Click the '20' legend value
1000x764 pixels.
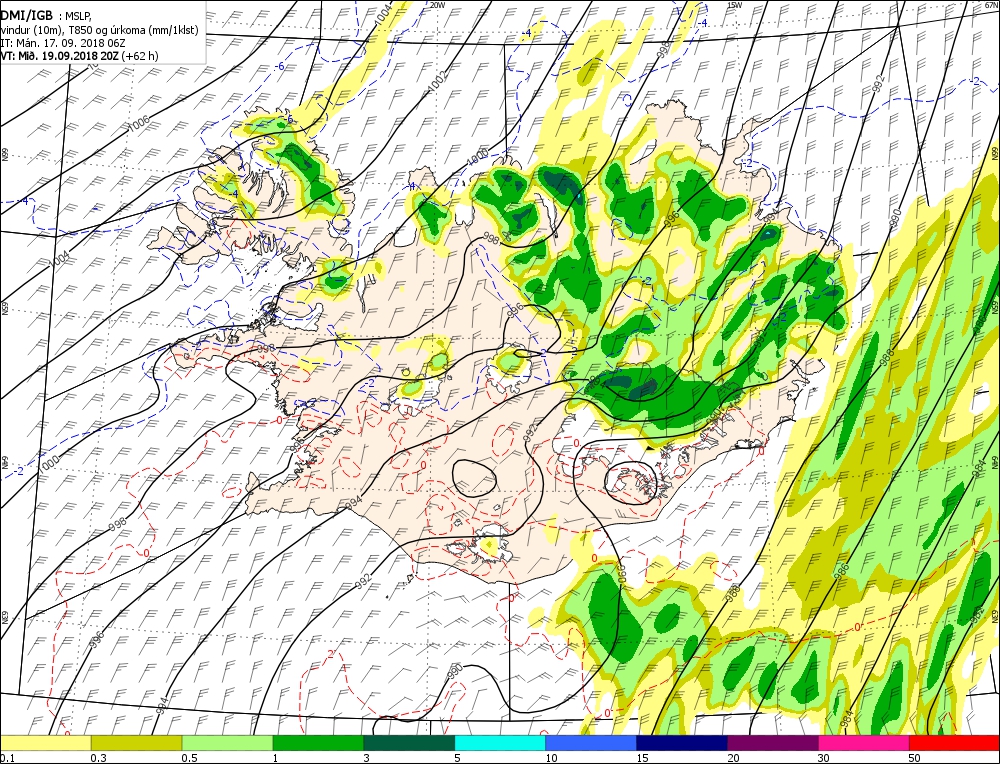(733, 758)
